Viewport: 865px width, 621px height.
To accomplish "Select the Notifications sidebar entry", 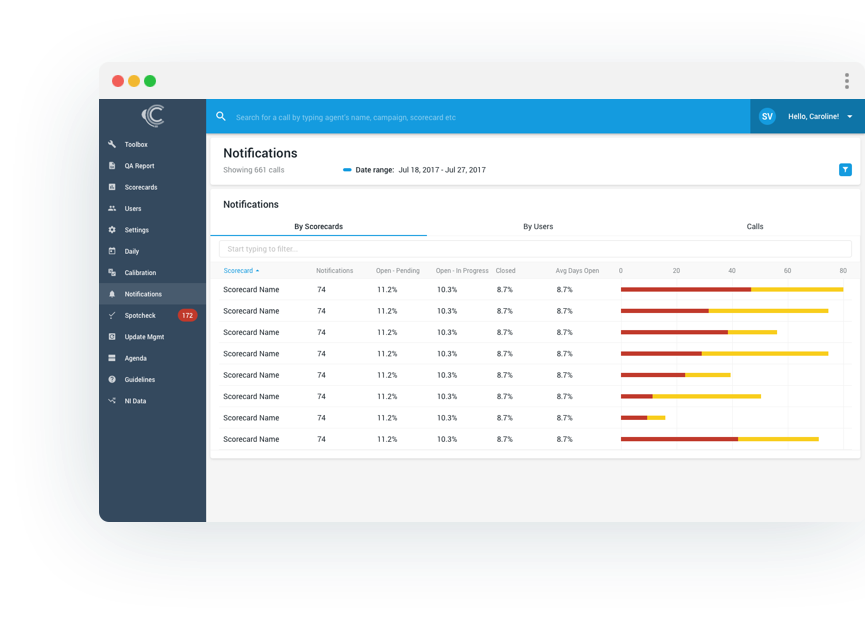I will pos(145,293).
